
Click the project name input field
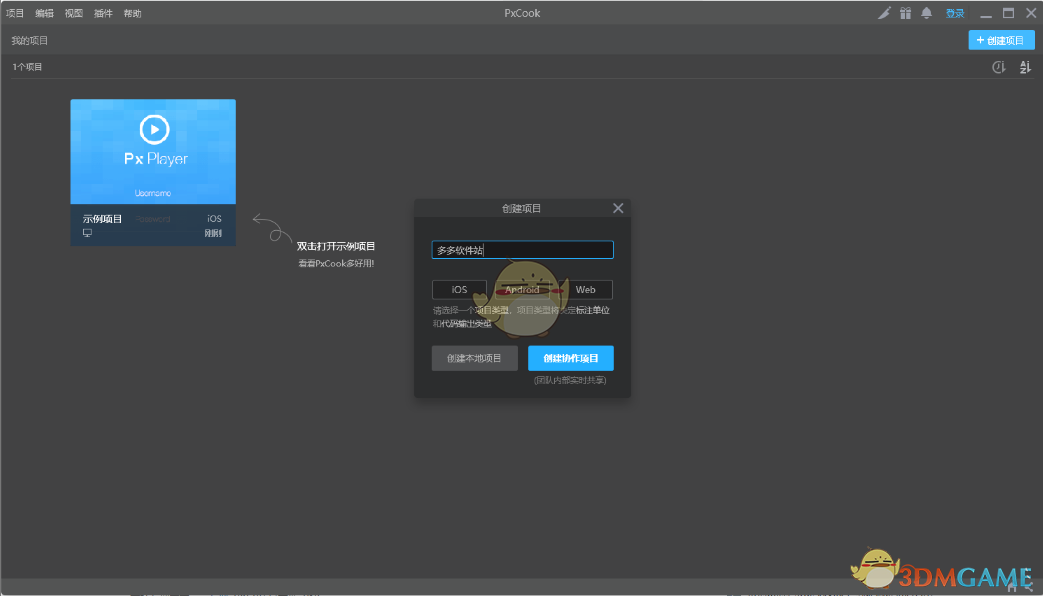[522, 250]
